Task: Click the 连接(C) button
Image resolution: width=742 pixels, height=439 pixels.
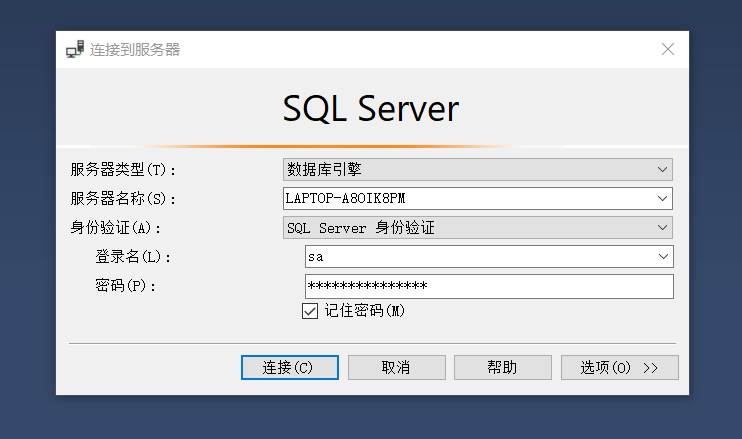Action: pos(290,368)
